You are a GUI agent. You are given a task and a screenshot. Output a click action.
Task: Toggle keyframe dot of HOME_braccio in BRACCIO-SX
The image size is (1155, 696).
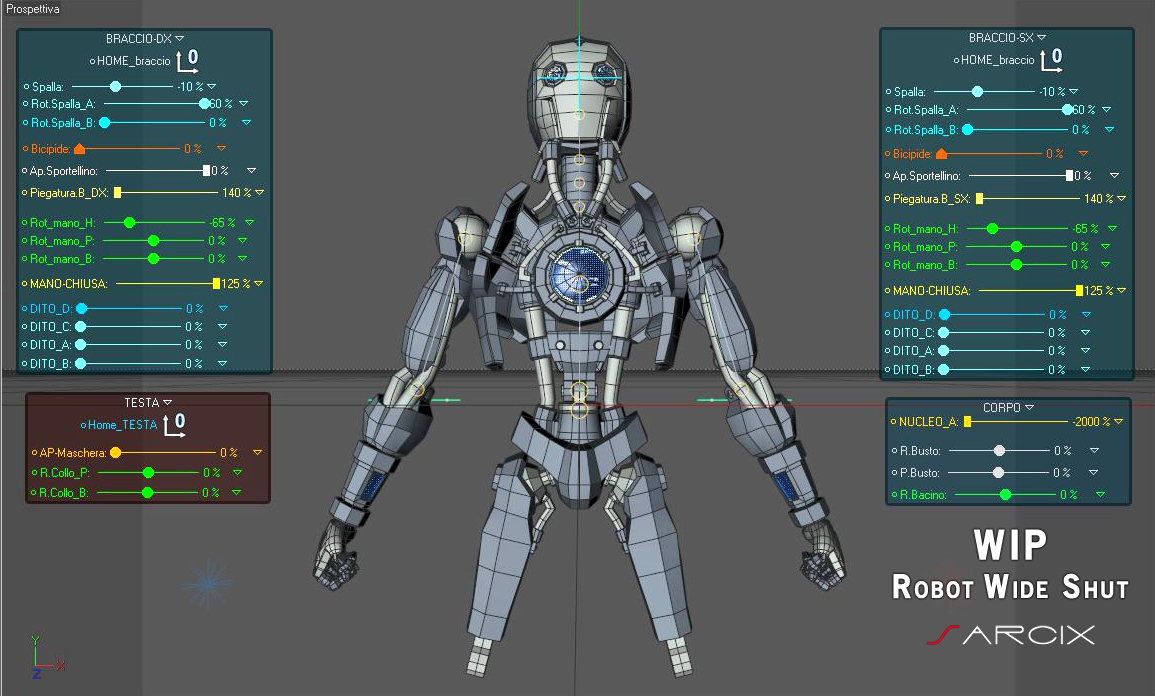click(x=956, y=60)
